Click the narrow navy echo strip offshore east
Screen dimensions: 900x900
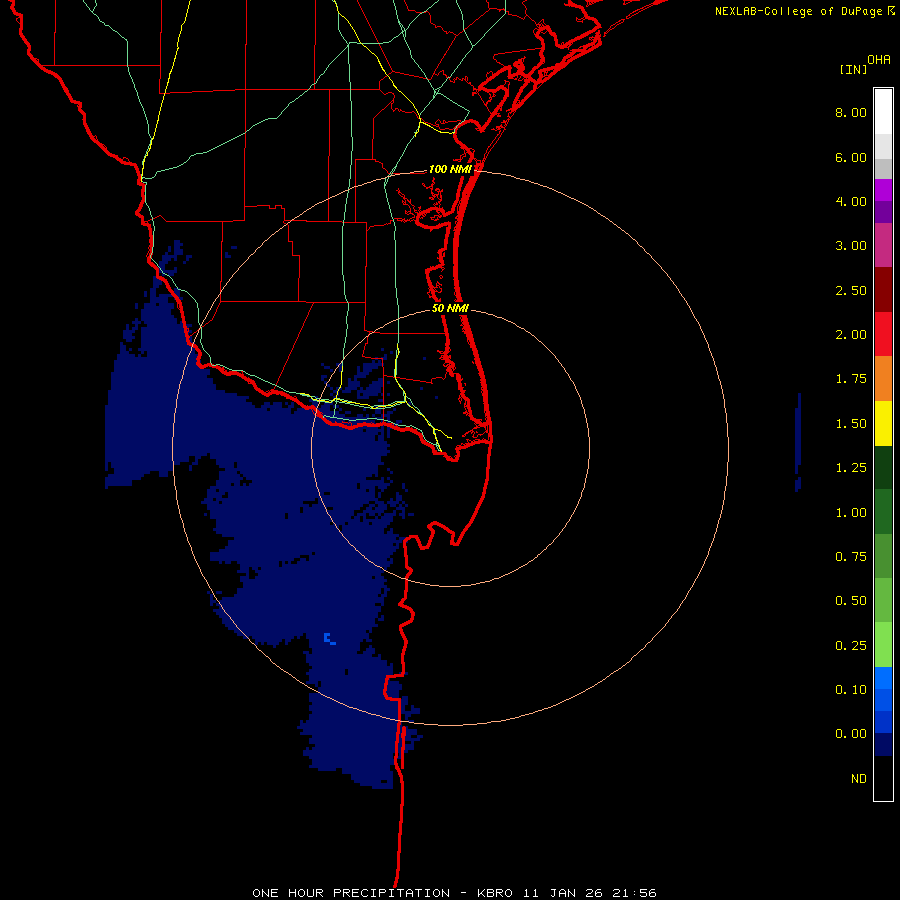(798, 443)
